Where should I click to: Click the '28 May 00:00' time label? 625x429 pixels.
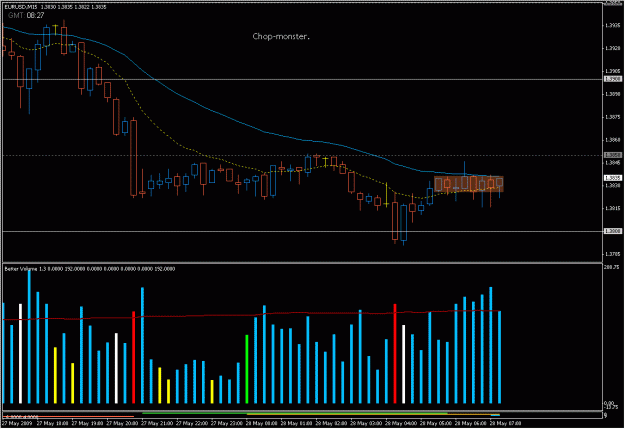click(x=261, y=423)
